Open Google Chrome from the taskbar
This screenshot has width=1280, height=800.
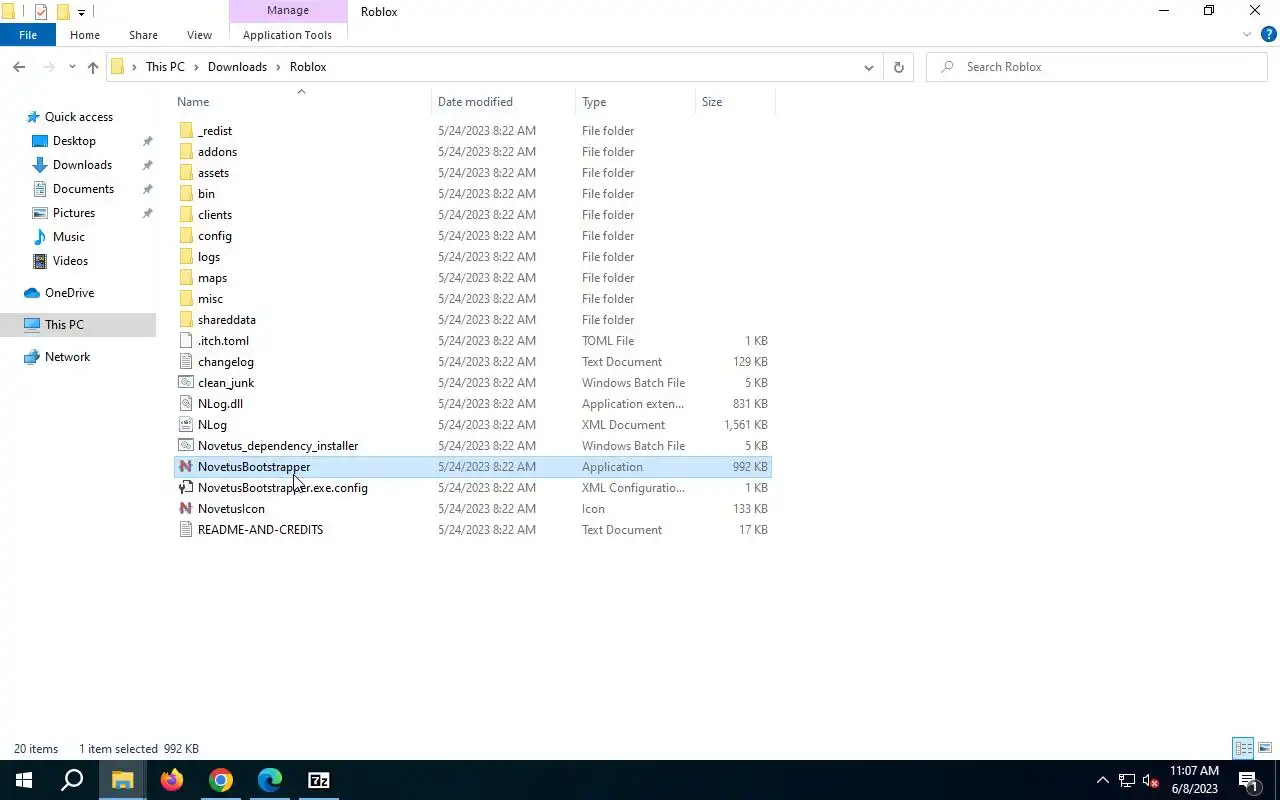[221, 780]
